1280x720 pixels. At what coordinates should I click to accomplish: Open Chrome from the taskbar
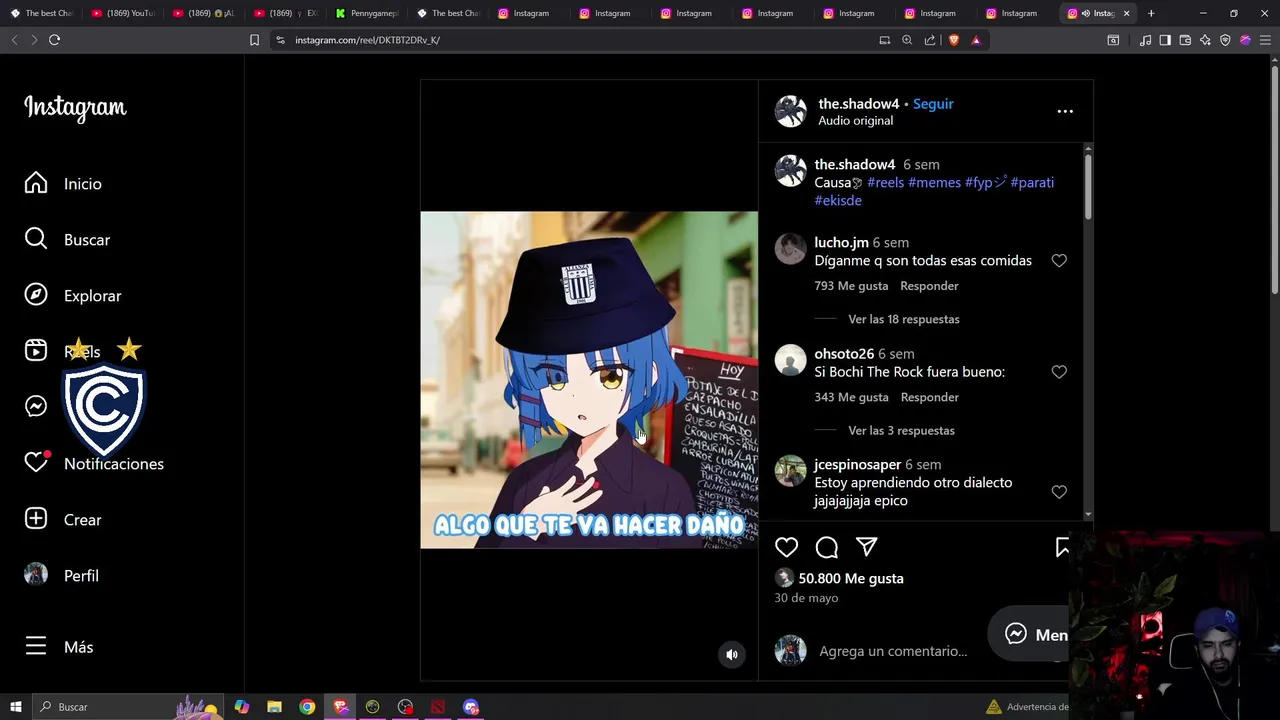[307, 707]
